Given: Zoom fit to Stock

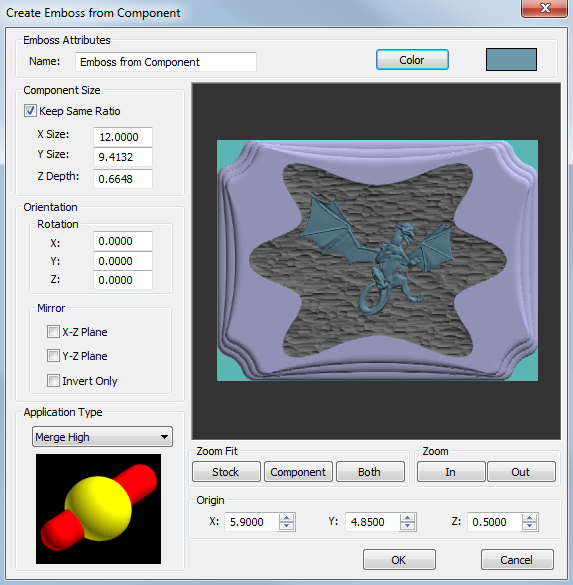Looking at the screenshot, I should click(x=226, y=472).
